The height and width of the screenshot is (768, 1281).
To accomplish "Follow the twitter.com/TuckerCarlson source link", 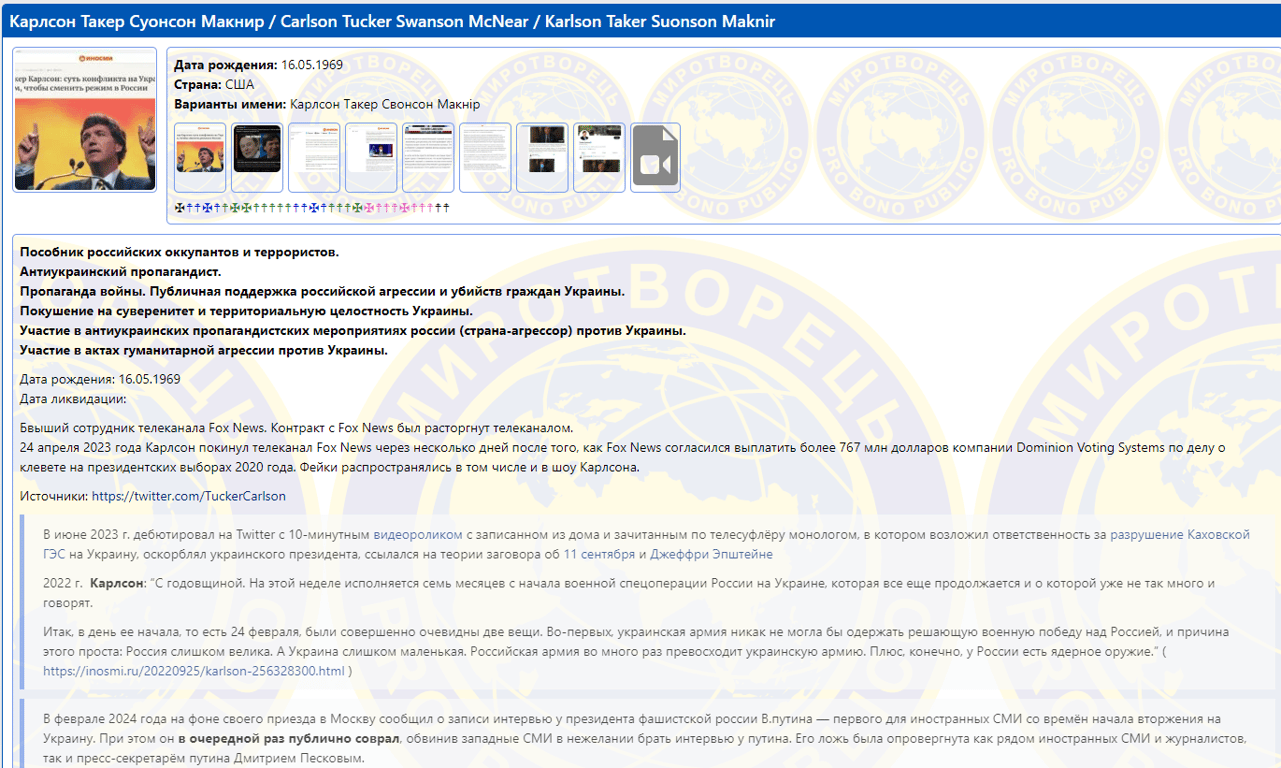I will pyautogui.click(x=188, y=496).
